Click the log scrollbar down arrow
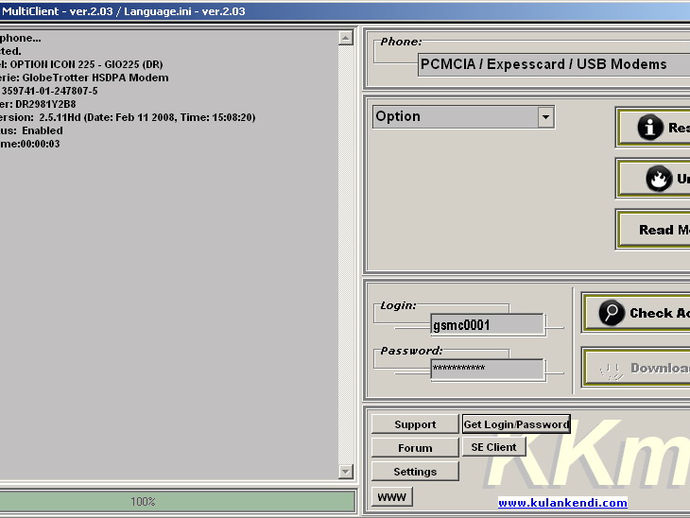Image resolution: width=690 pixels, height=518 pixels. click(345, 472)
